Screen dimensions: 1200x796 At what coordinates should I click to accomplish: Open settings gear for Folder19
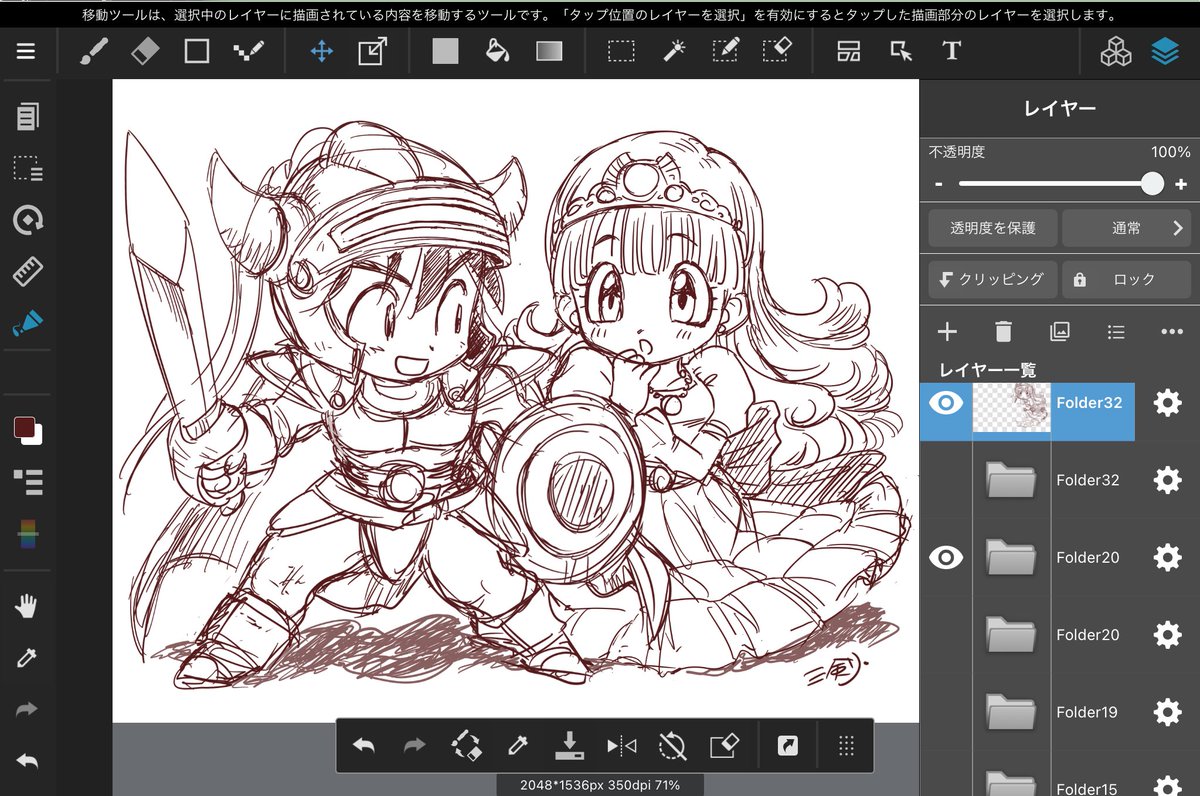point(1167,712)
